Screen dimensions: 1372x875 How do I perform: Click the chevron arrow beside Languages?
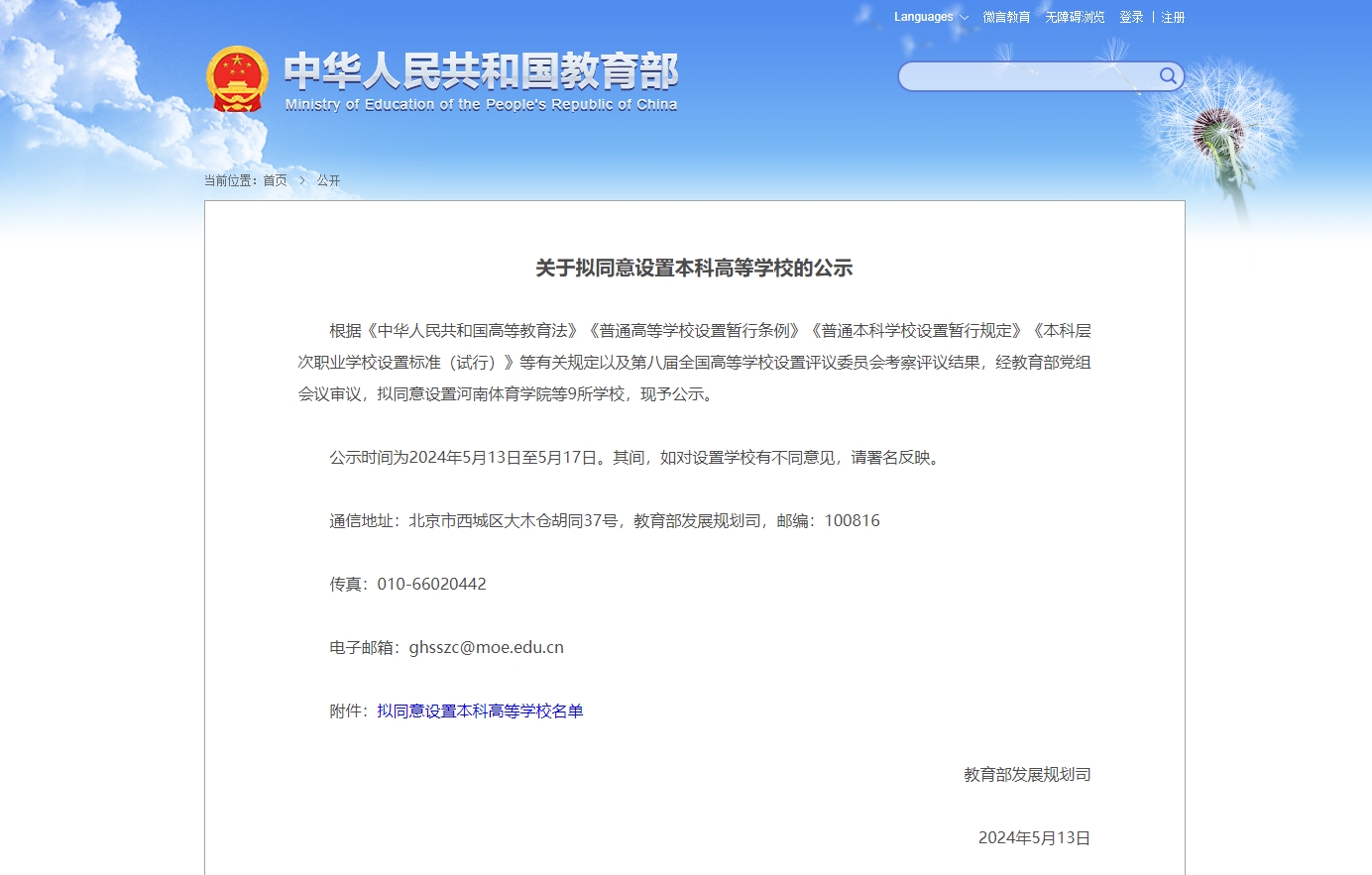[x=964, y=18]
